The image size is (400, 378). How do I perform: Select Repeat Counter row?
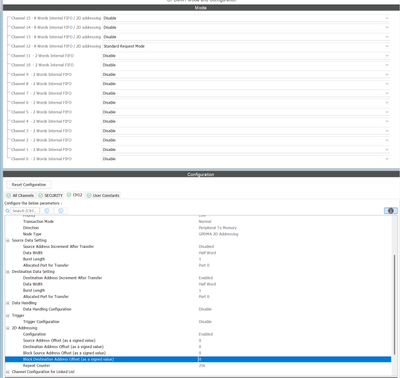coord(198,366)
